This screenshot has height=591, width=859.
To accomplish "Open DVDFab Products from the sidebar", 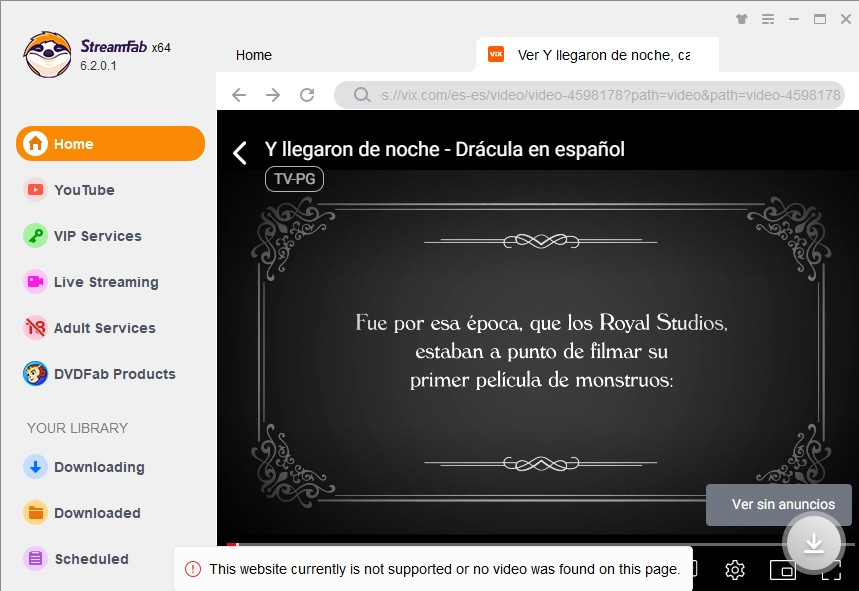I will point(114,374).
